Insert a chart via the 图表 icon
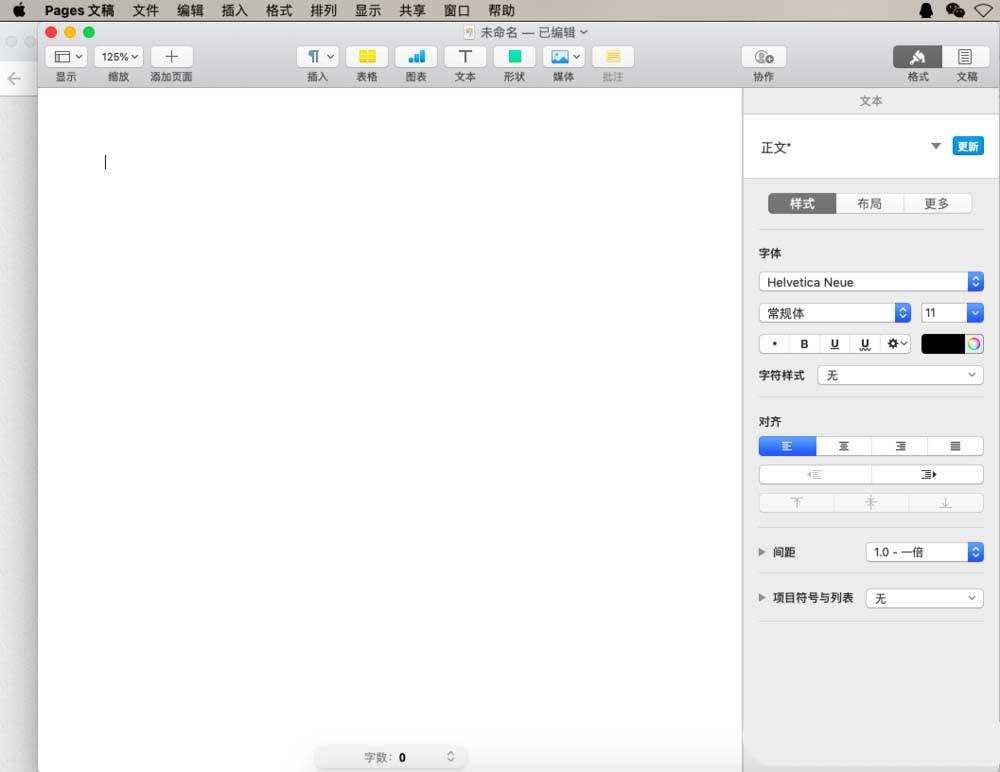 pyautogui.click(x=416, y=57)
